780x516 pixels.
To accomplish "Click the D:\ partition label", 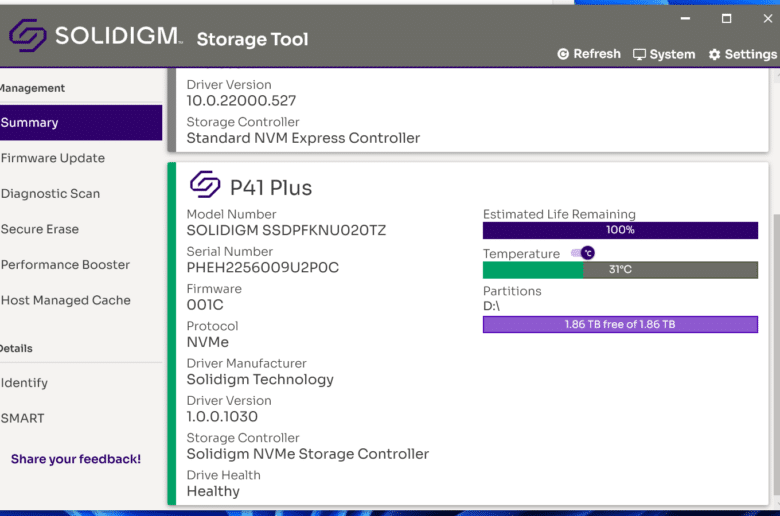I will [x=491, y=306].
